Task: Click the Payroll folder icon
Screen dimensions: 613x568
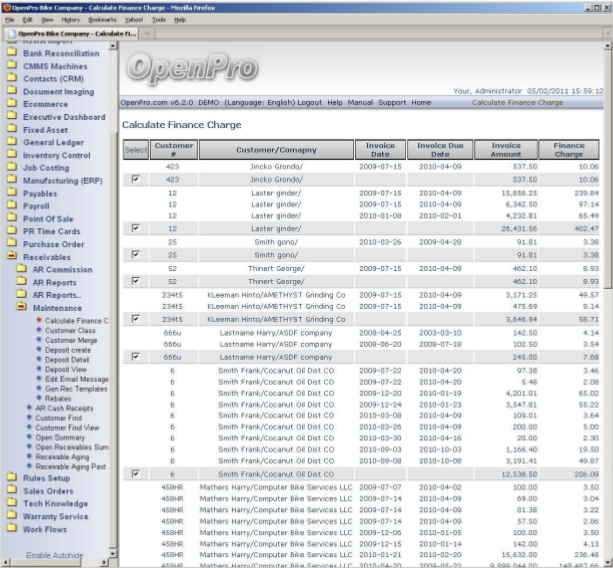Action: [11, 206]
